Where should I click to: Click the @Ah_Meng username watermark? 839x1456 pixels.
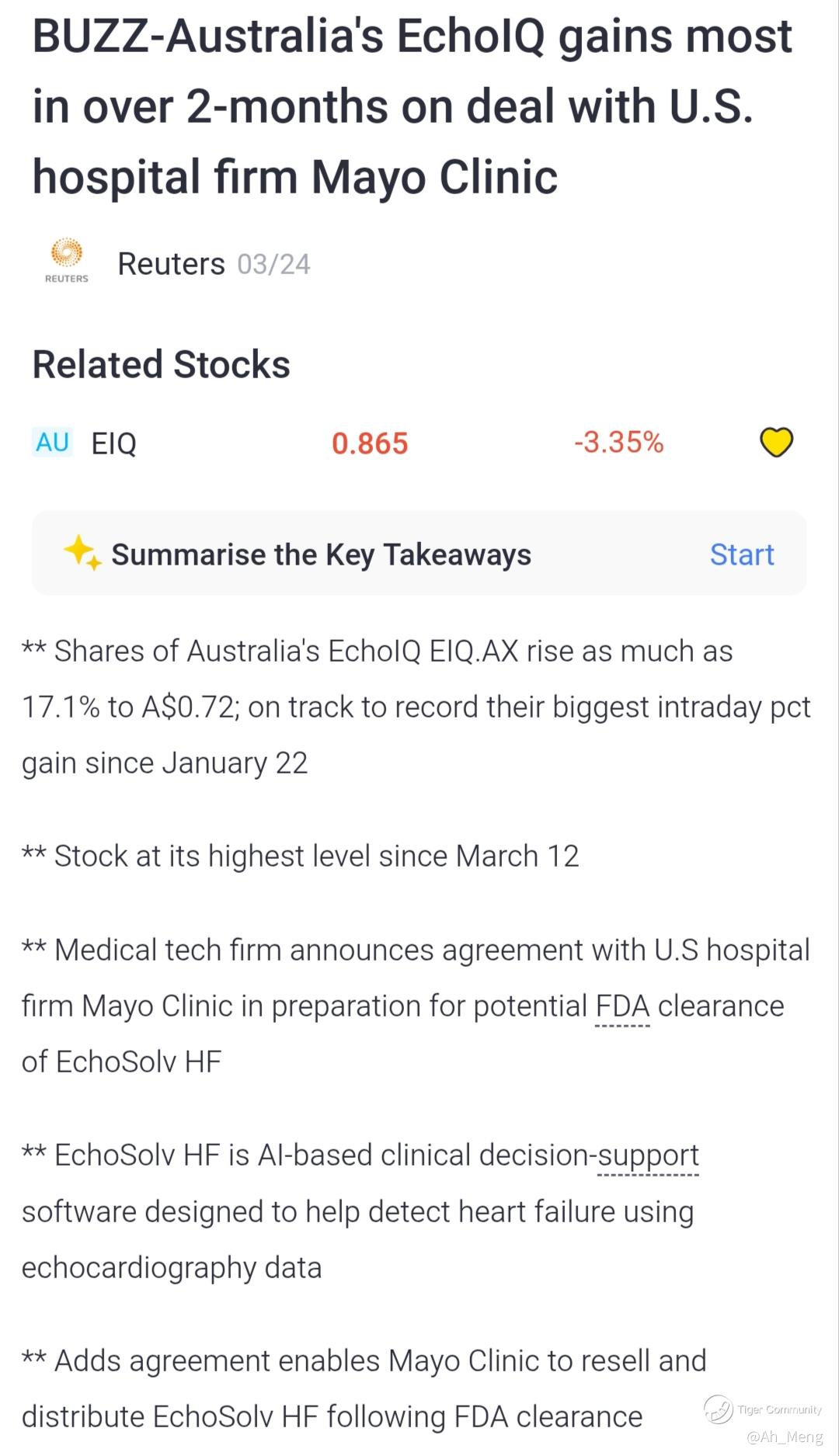785,1437
